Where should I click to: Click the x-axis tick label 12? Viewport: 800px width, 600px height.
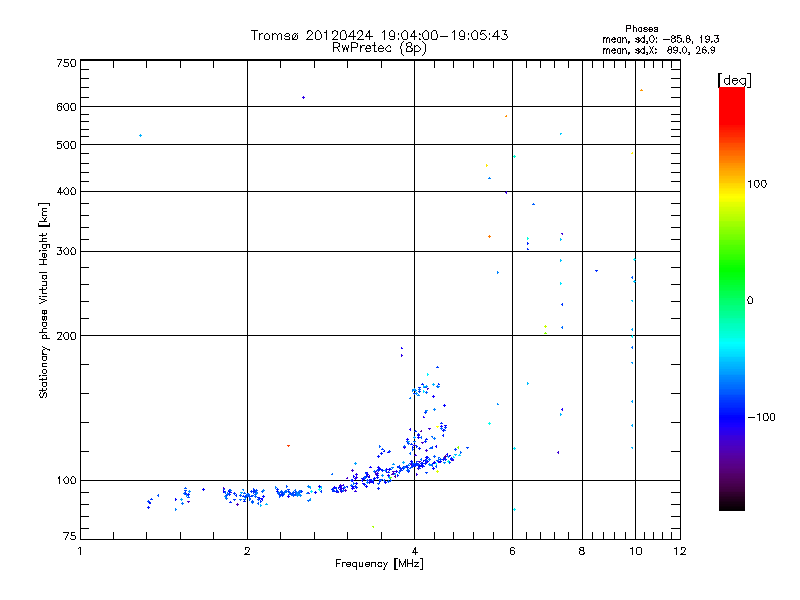pos(680,551)
